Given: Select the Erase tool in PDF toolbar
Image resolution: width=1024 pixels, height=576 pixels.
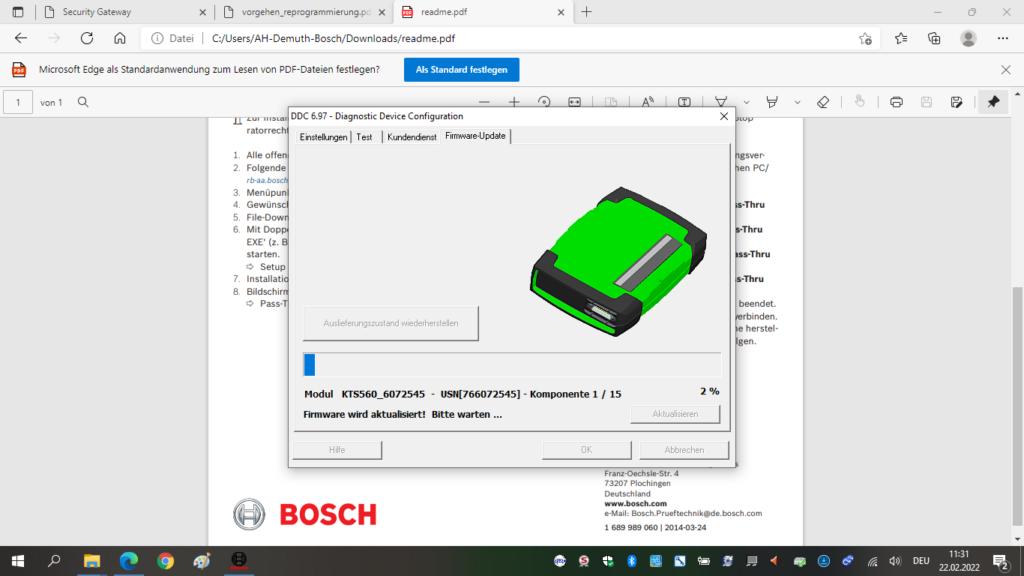Looking at the screenshot, I should click(x=823, y=103).
